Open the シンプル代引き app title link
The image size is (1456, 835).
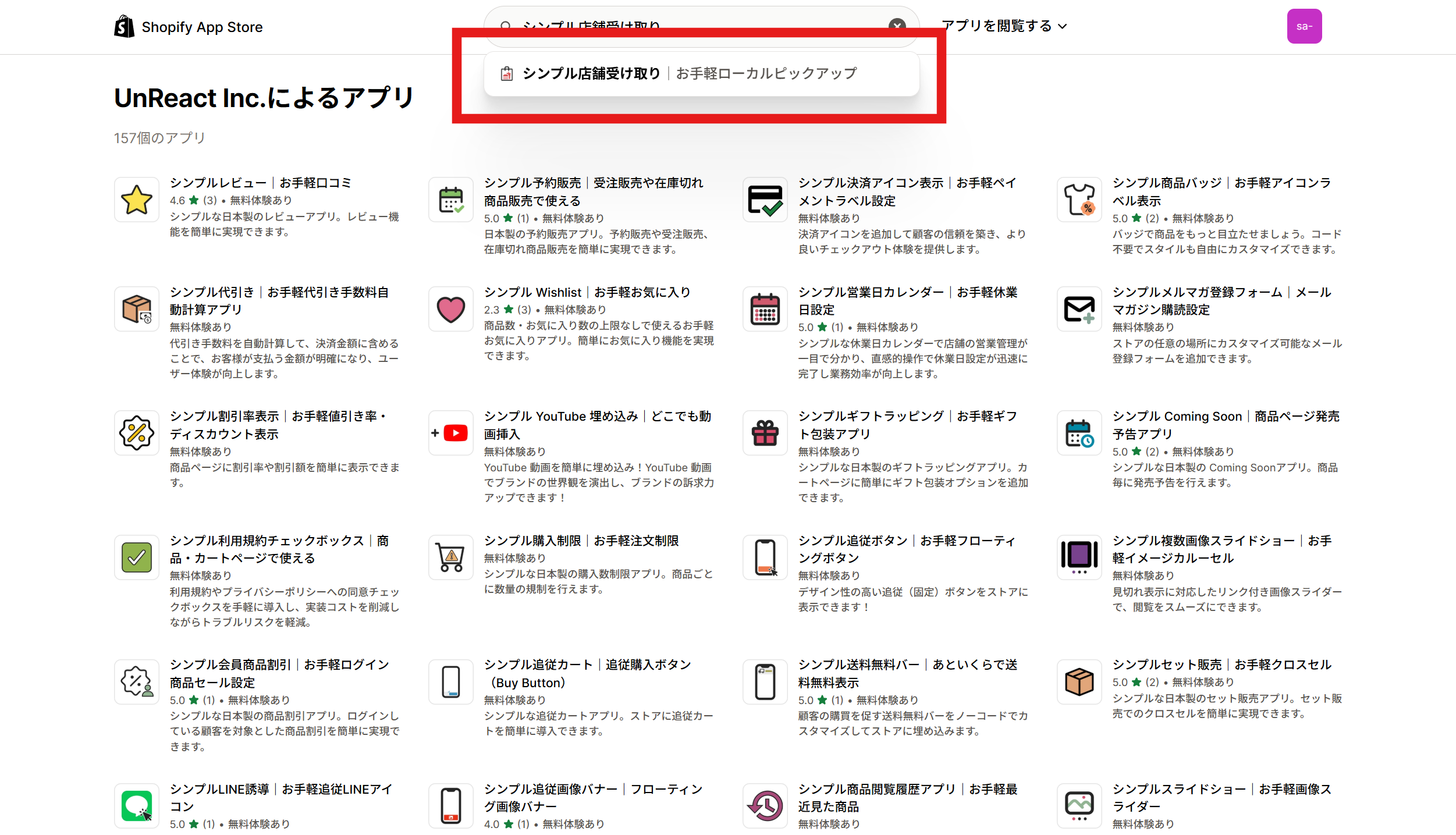[x=279, y=301]
